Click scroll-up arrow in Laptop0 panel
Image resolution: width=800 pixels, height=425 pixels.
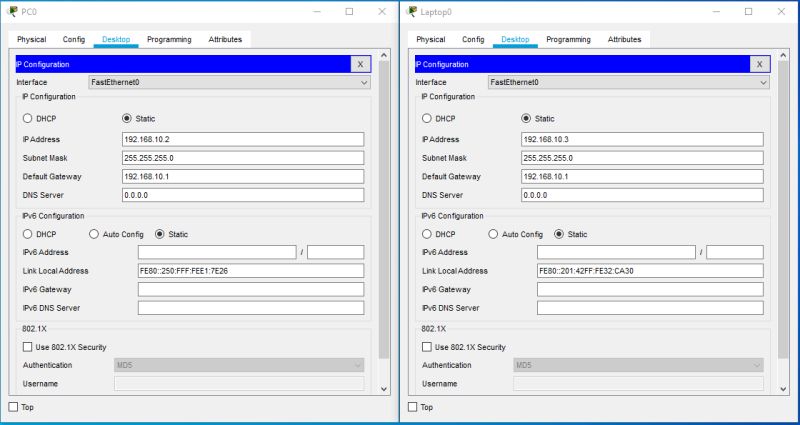tap(784, 55)
